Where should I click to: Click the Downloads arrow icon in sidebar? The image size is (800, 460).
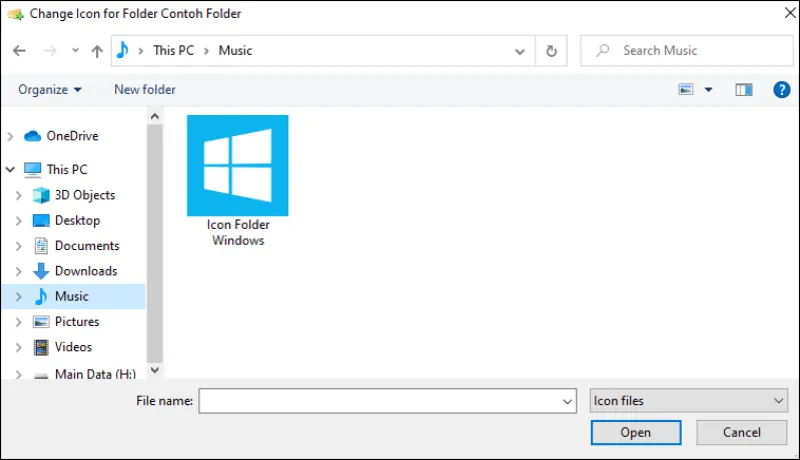click(x=41, y=271)
